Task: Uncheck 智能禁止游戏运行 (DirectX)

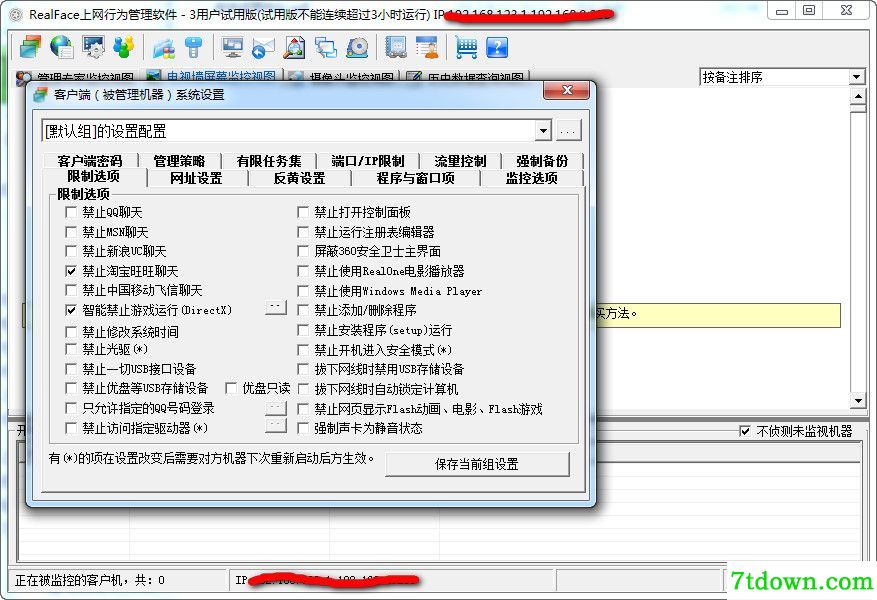Action: coord(71,310)
